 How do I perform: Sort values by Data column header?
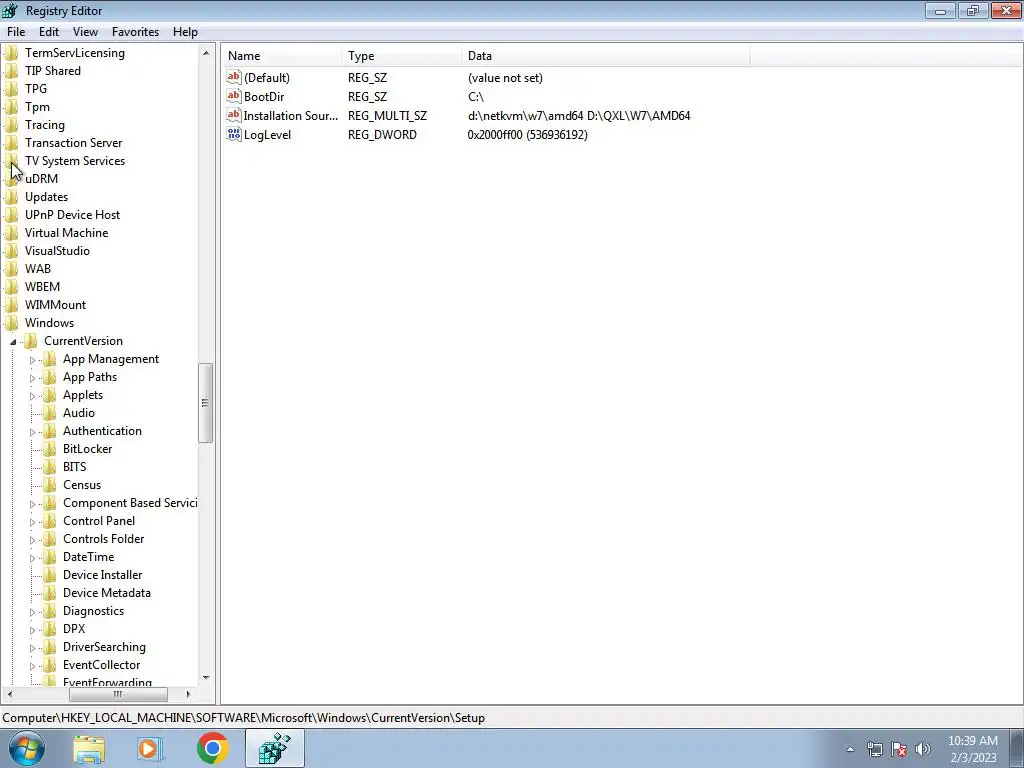pos(605,56)
